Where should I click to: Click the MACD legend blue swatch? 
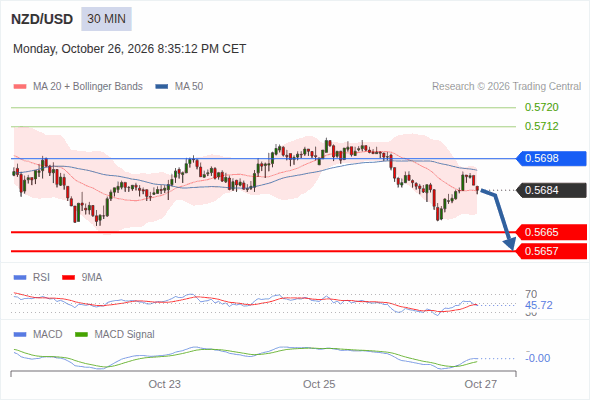coord(20,335)
